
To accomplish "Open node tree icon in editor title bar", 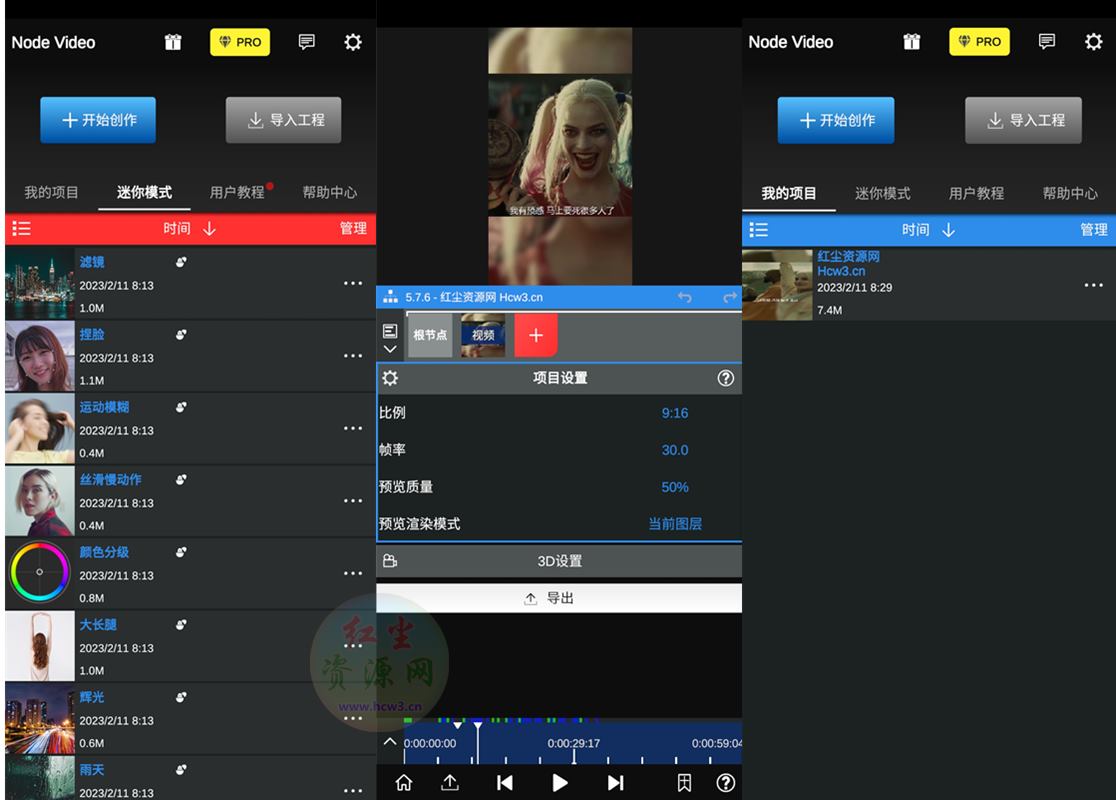I will 390,297.
